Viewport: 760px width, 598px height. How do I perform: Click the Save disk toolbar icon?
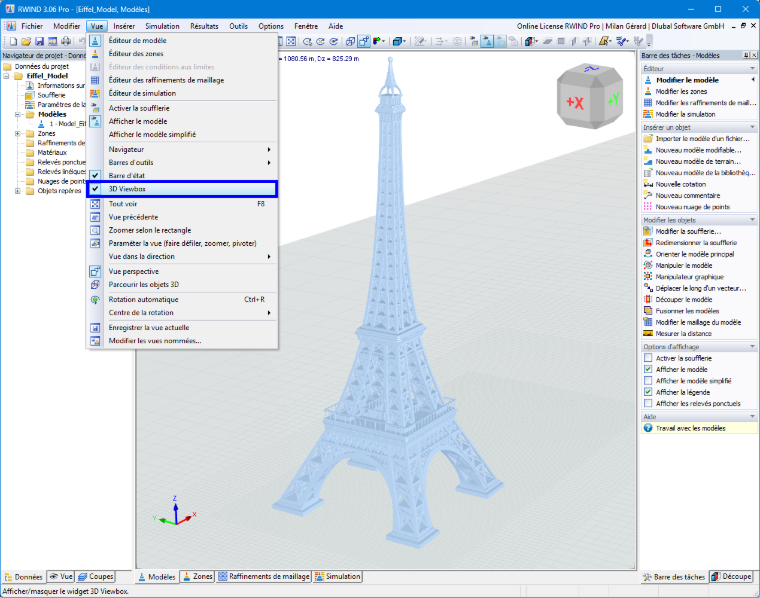(39, 42)
